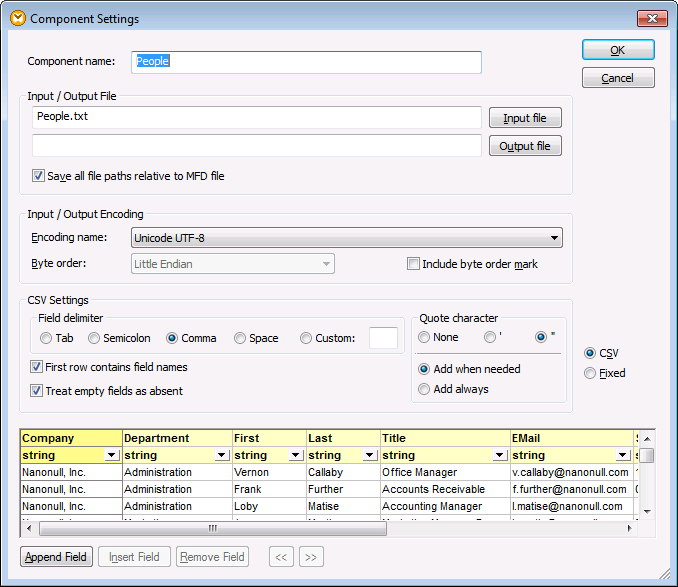Uncheck First row contains field names

click(x=37, y=367)
